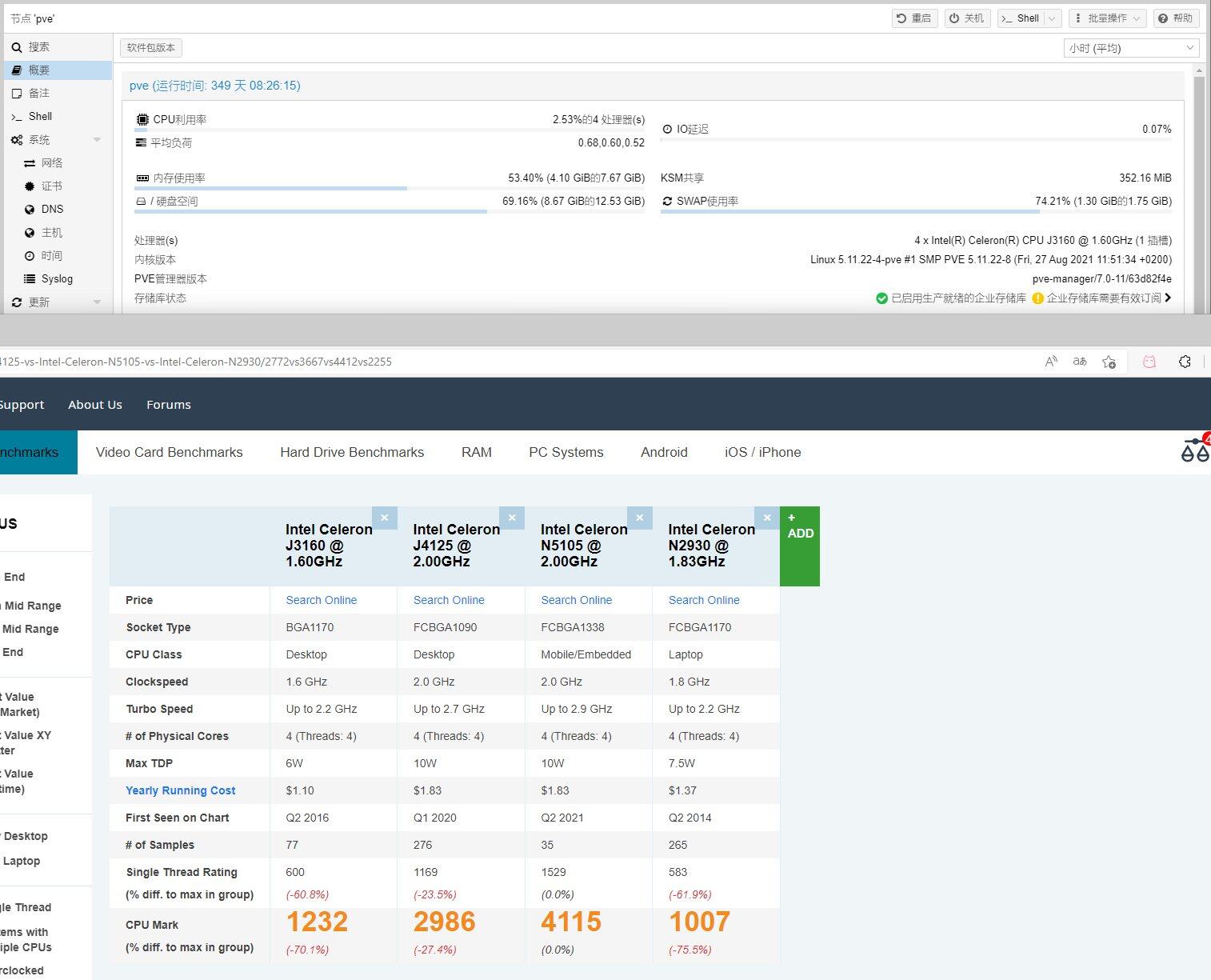Click the 企业存储库需要有效订阅 chevron
This screenshot has height=980, width=1211.
[1169, 298]
